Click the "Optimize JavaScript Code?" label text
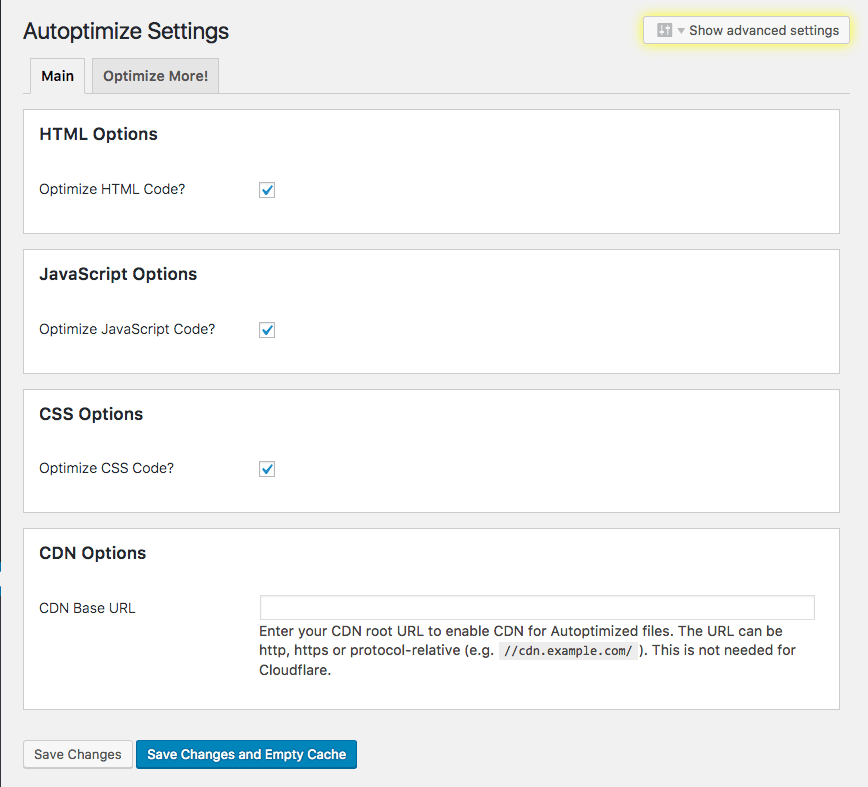The width and height of the screenshot is (868, 787). (x=127, y=329)
